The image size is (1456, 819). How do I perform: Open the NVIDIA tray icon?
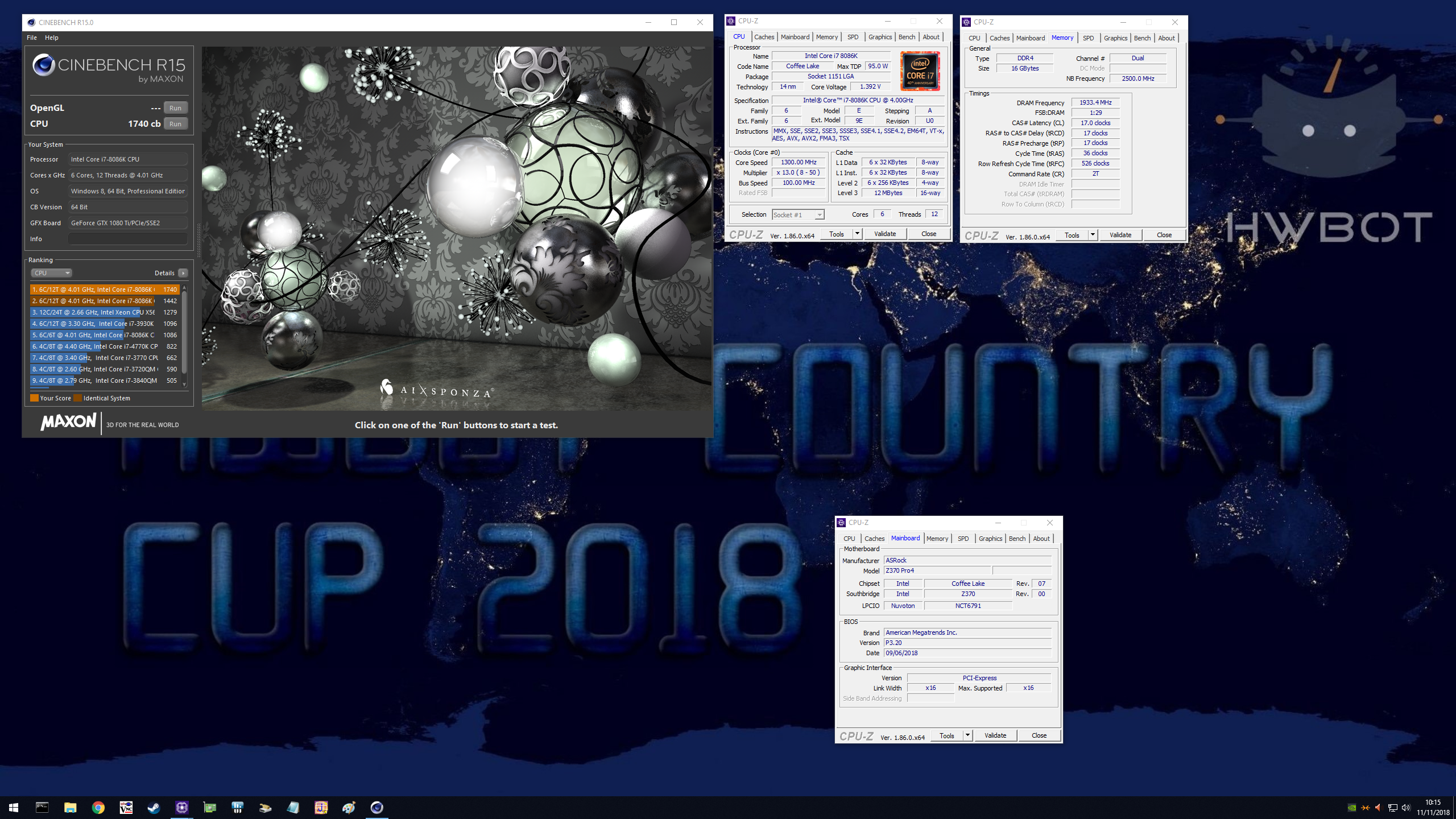[x=1352, y=808]
